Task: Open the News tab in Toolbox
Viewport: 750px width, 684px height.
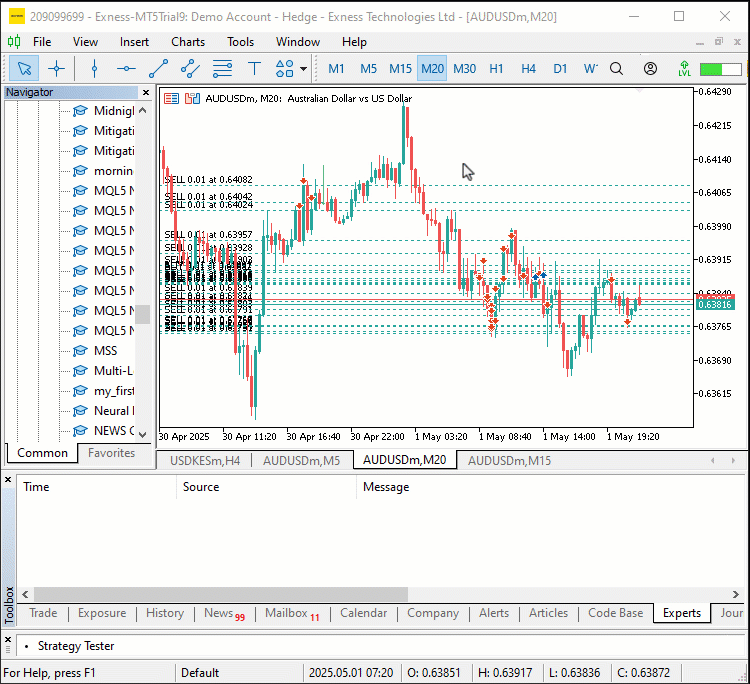Action: (224, 613)
